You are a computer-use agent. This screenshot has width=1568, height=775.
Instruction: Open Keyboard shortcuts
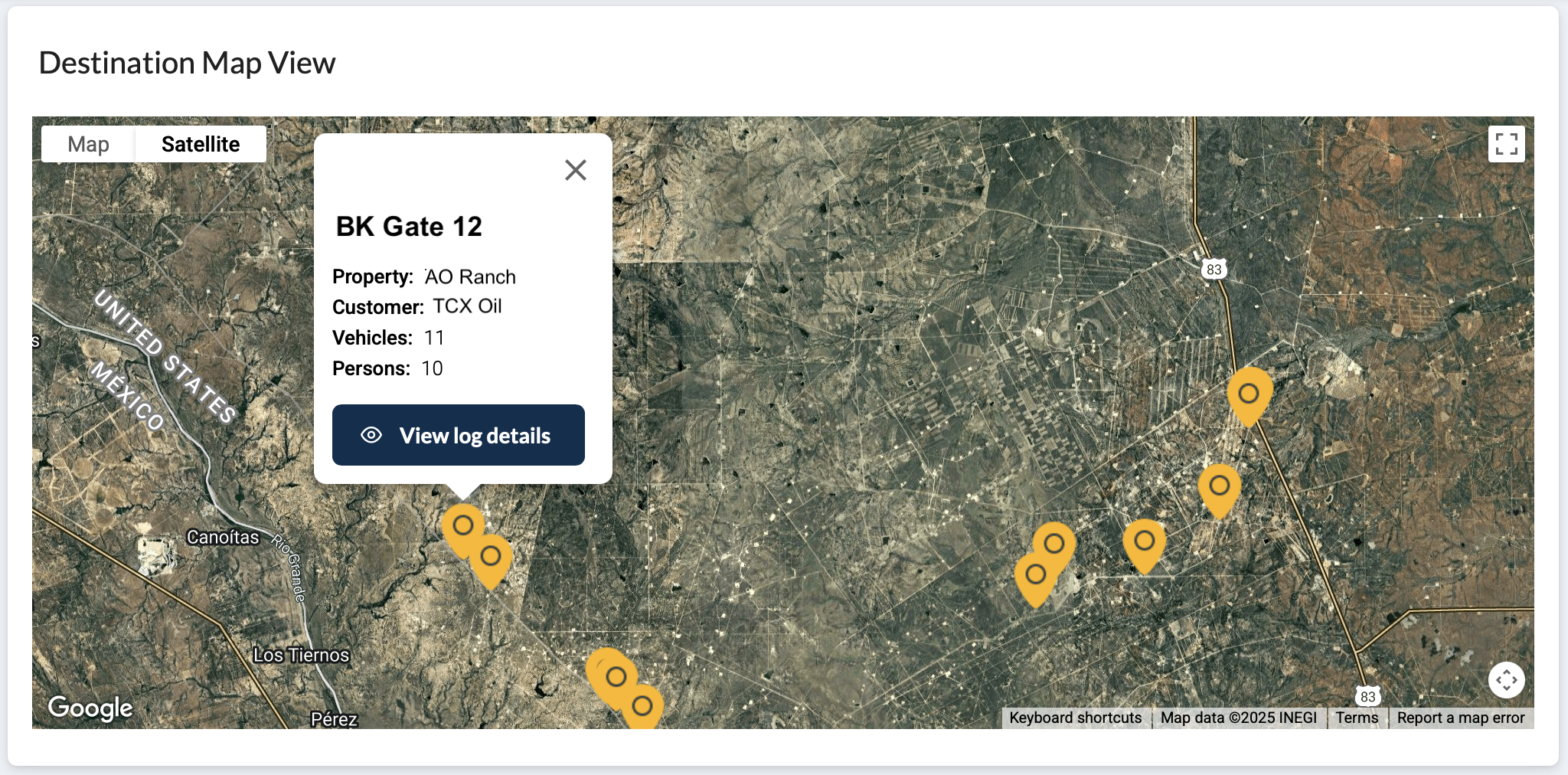click(x=1075, y=718)
